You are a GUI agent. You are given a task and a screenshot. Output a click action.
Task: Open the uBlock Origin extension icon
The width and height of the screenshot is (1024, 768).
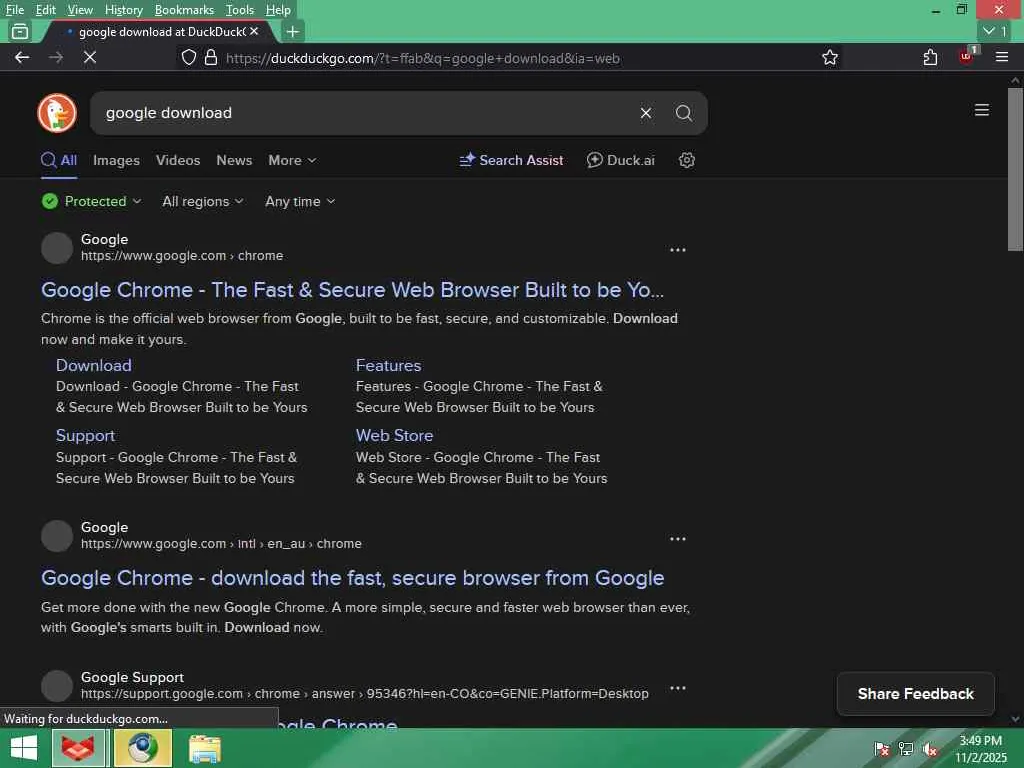(967, 56)
